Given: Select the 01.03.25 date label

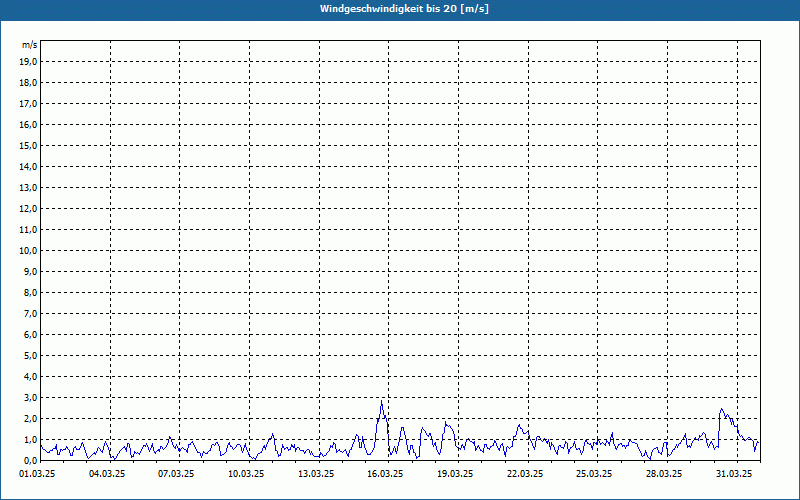Looking at the screenshot, I should coord(37,474).
